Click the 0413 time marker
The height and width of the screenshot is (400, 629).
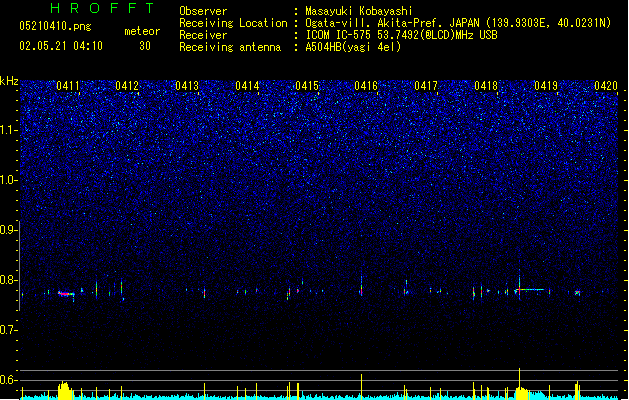187,86
